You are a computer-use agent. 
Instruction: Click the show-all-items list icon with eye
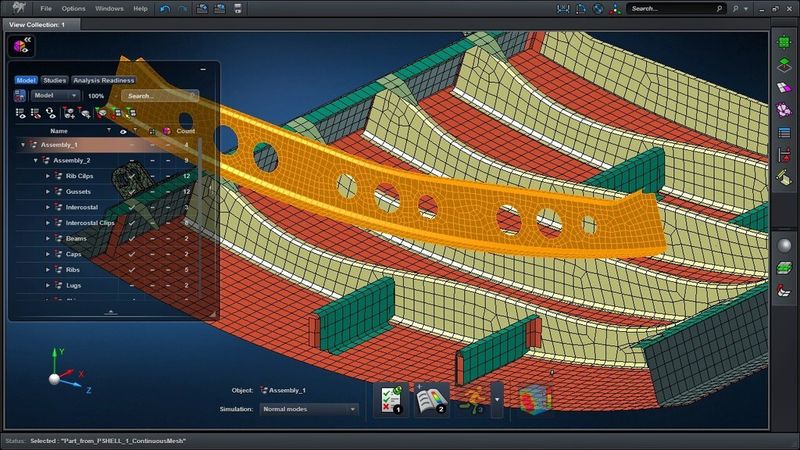coord(20,113)
